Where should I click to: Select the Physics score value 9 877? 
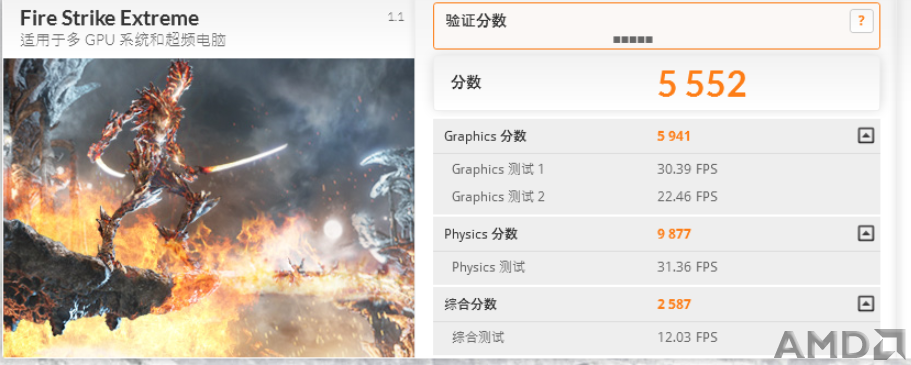pos(674,234)
